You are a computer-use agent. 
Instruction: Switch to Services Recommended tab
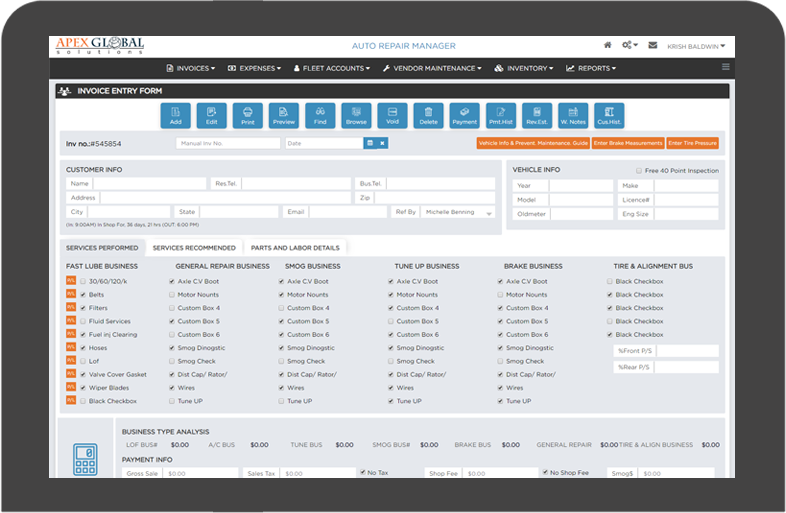pos(194,248)
